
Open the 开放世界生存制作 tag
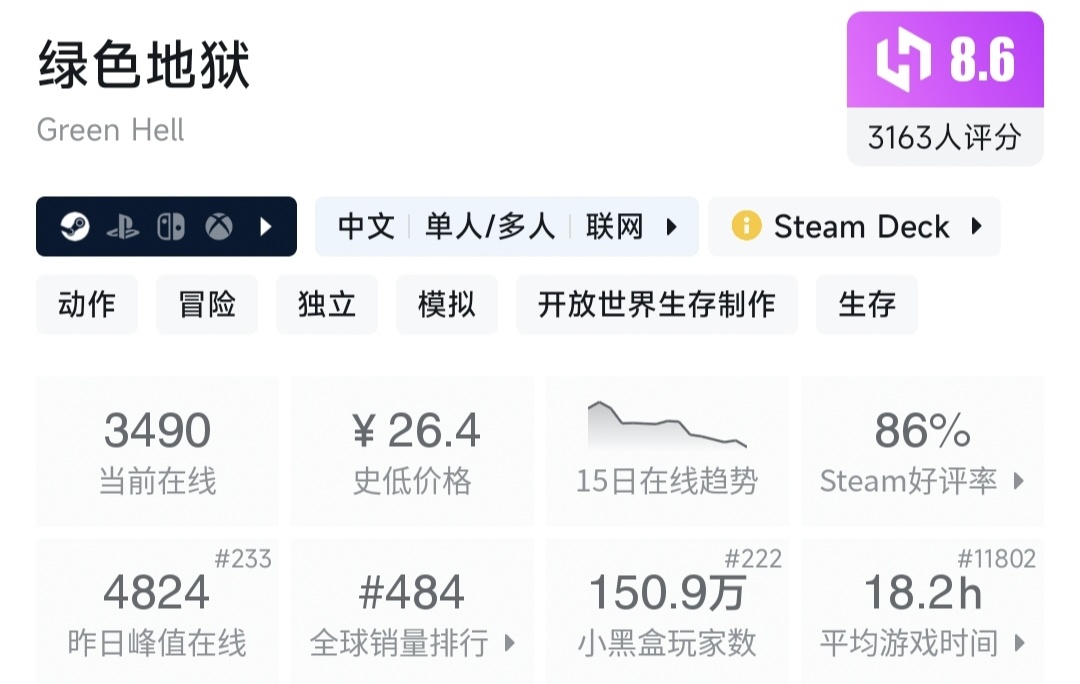[x=656, y=305]
